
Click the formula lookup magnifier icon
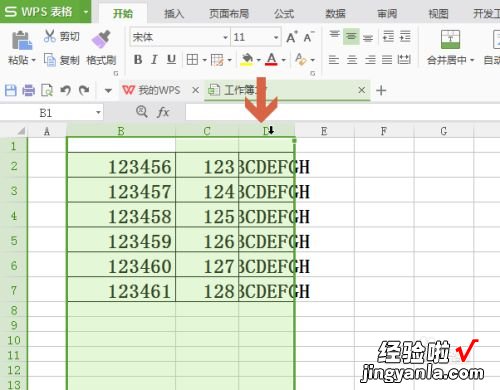pos(142,112)
